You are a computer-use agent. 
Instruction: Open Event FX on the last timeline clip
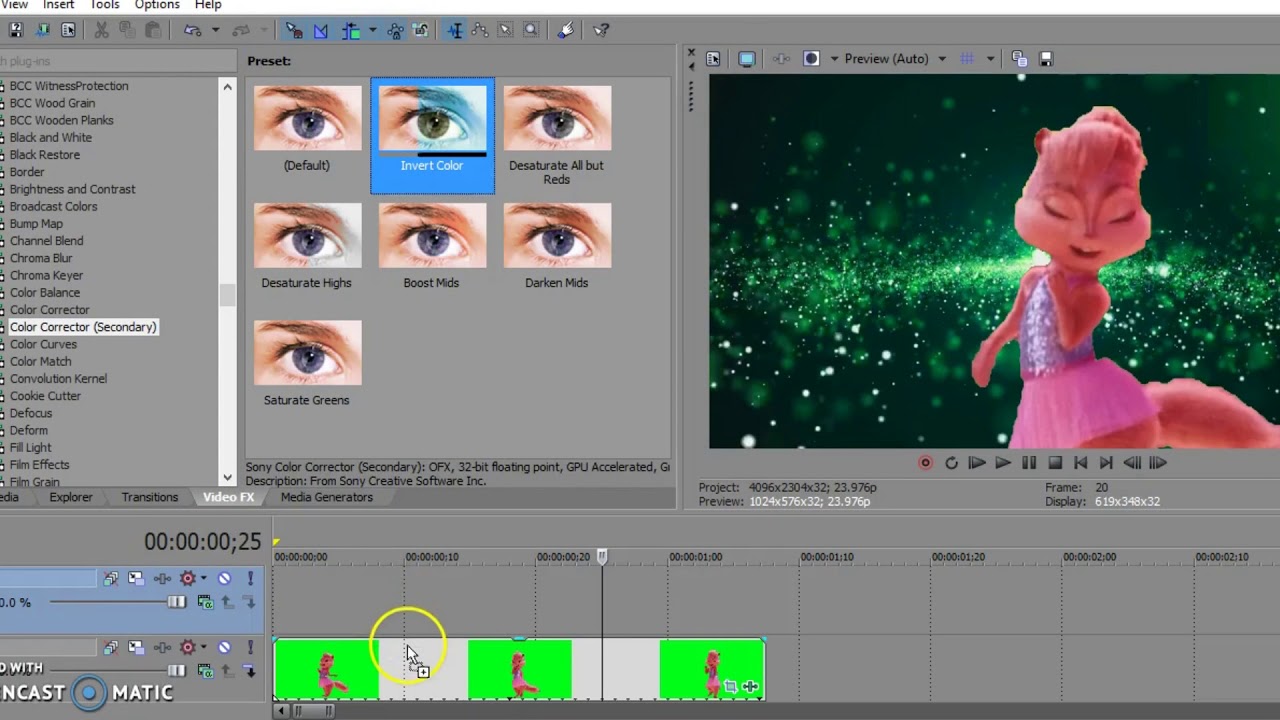750,686
